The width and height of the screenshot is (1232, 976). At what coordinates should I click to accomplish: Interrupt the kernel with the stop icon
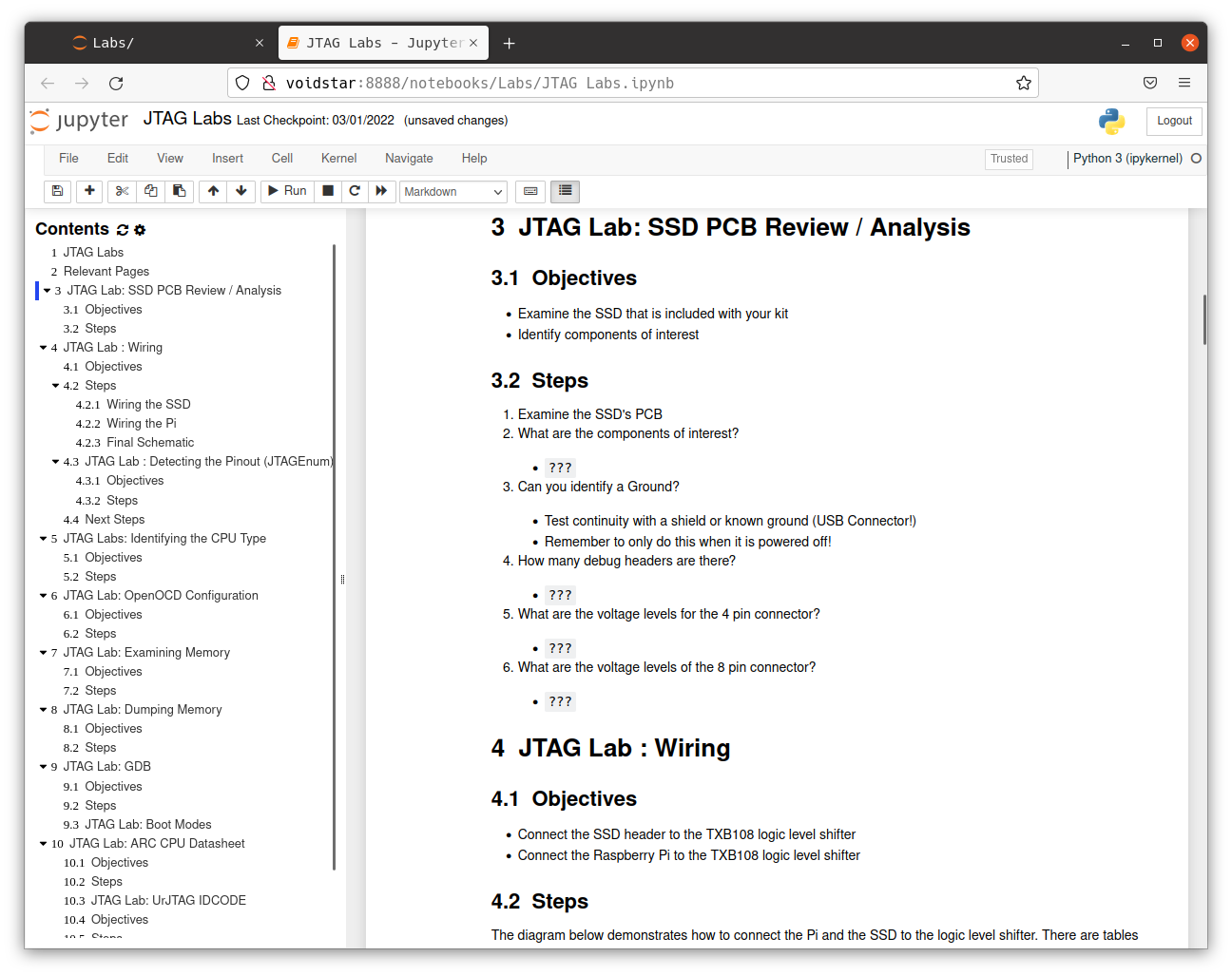click(x=328, y=191)
